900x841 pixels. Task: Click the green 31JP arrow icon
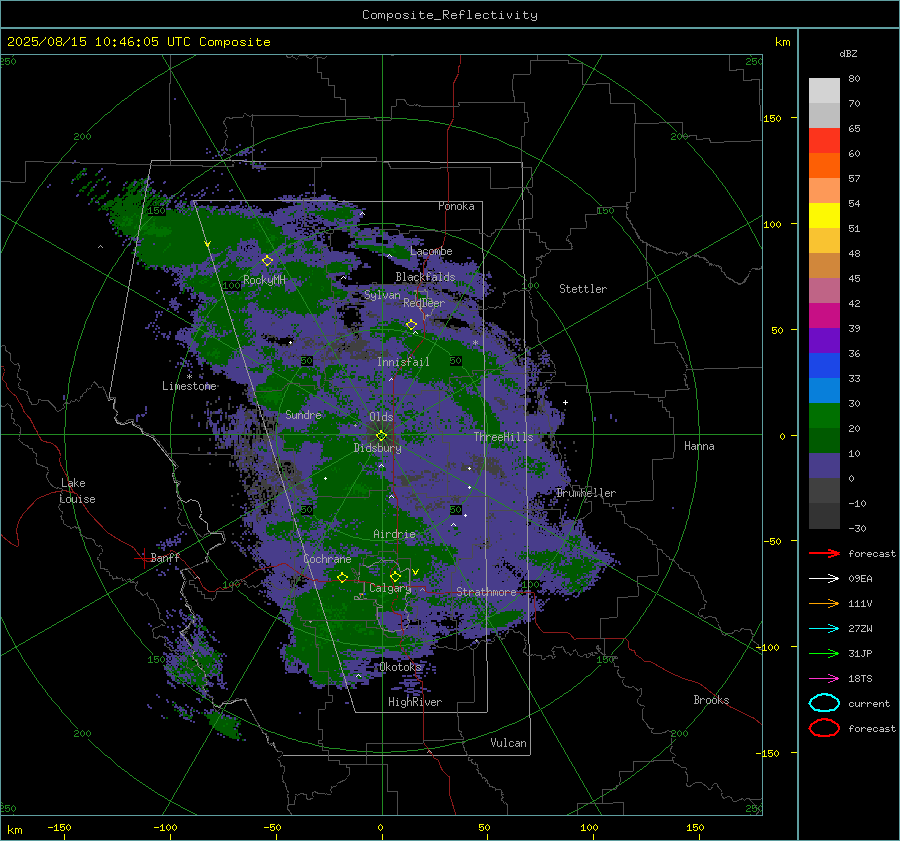coord(824,653)
